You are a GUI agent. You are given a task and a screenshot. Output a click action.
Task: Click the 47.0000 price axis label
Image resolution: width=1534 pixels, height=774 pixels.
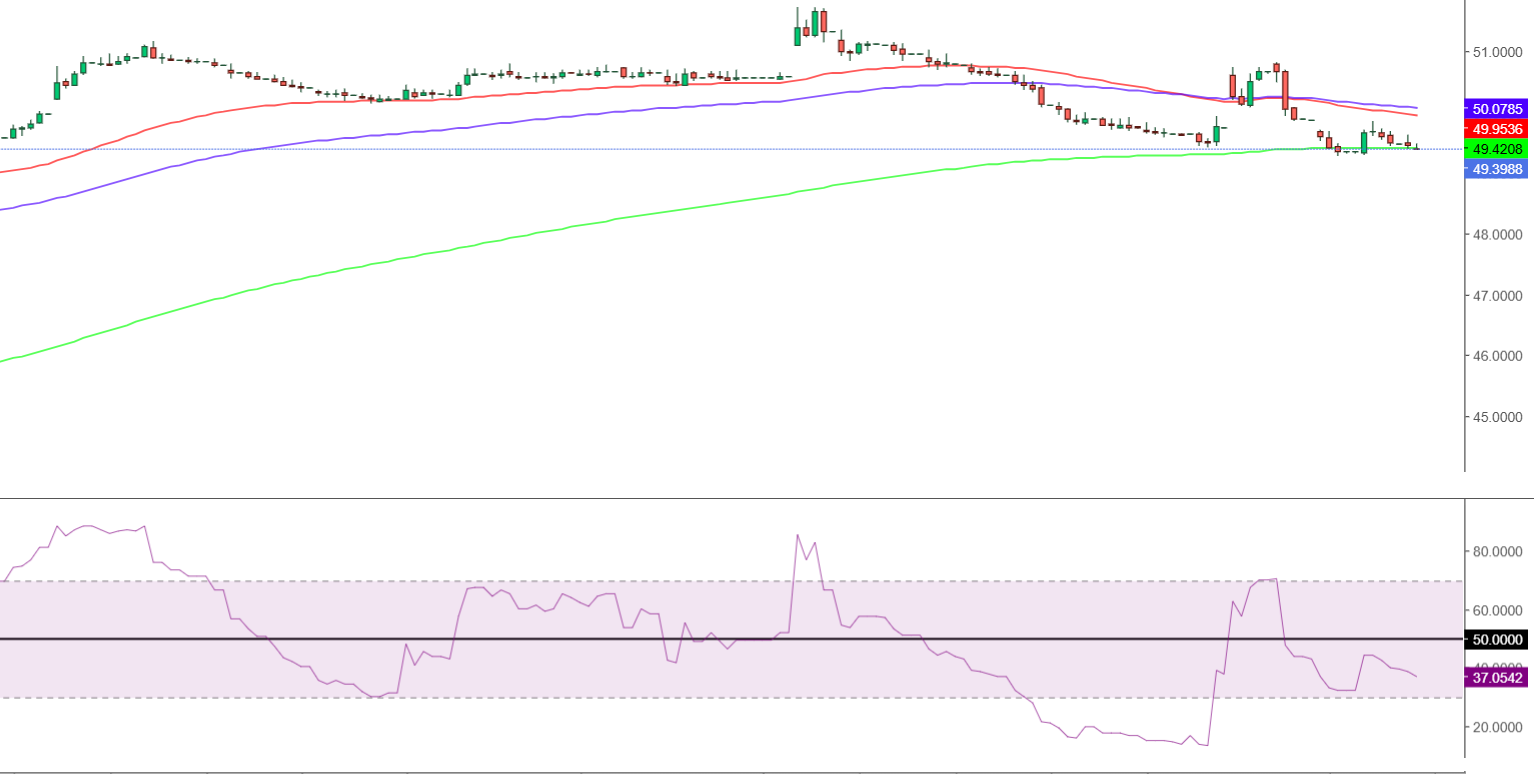tap(1497, 296)
